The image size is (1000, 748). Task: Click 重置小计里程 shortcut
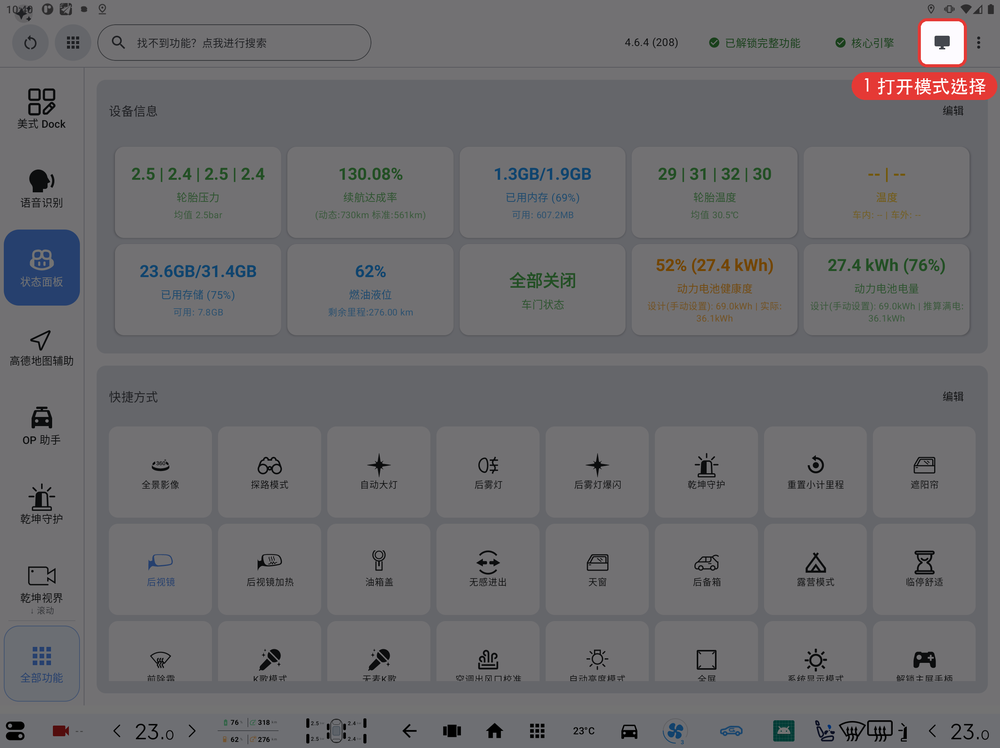(x=815, y=472)
